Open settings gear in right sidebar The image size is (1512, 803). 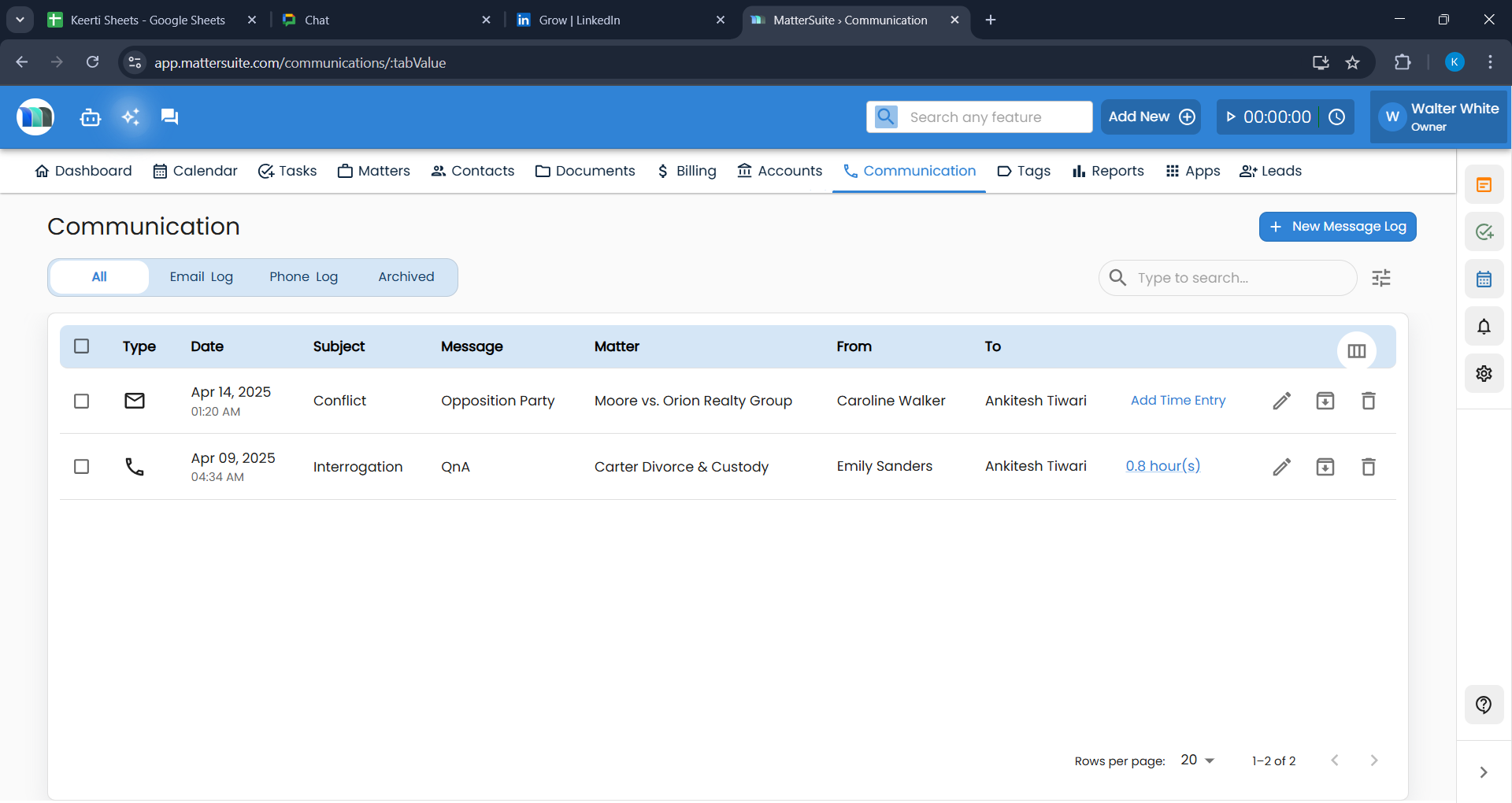[1484, 373]
